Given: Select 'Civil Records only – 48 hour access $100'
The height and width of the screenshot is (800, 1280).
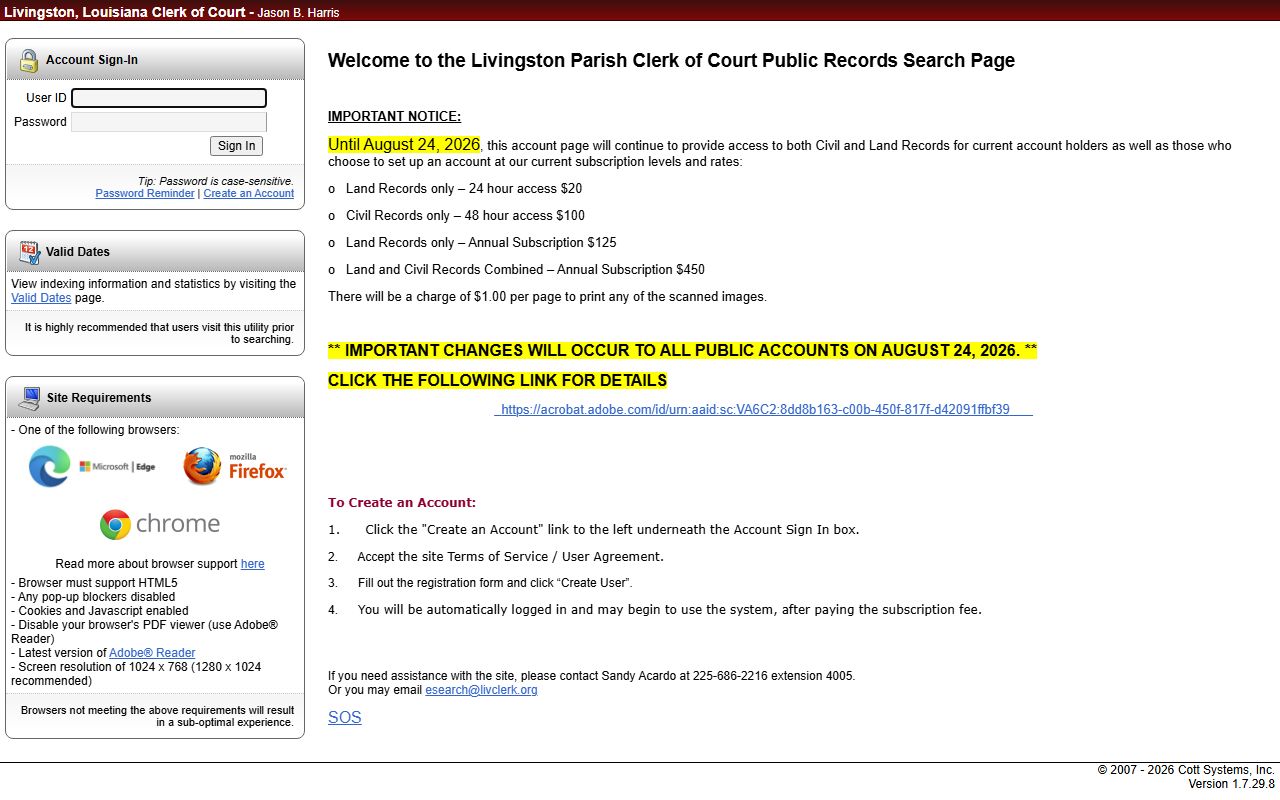Looking at the screenshot, I should [x=465, y=216].
